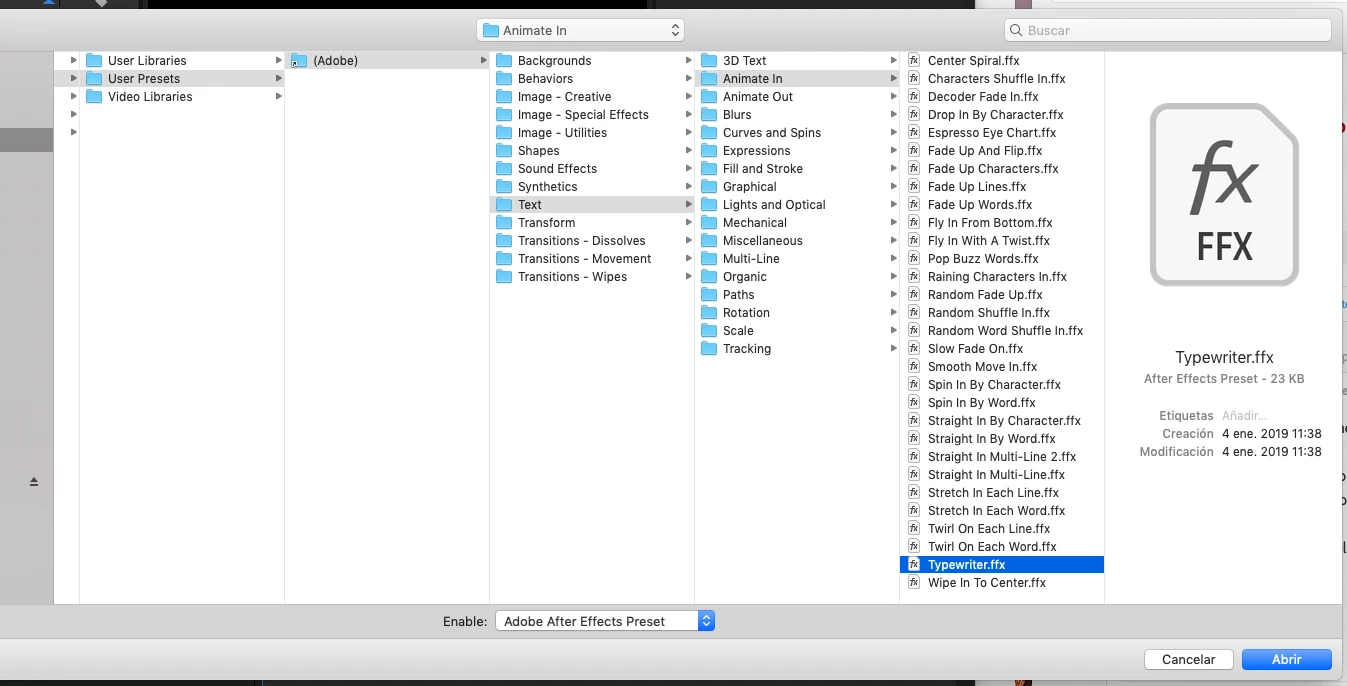The height and width of the screenshot is (686, 1347).
Task: Click the Video Libraries folder icon
Action: pyautogui.click(x=94, y=96)
